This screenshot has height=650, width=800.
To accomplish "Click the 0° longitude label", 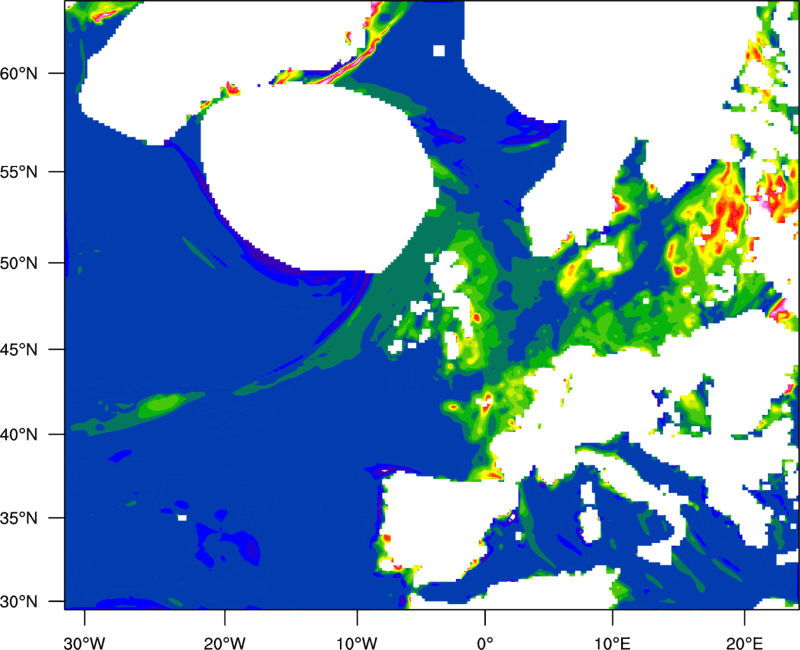I will (x=485, y=643).
